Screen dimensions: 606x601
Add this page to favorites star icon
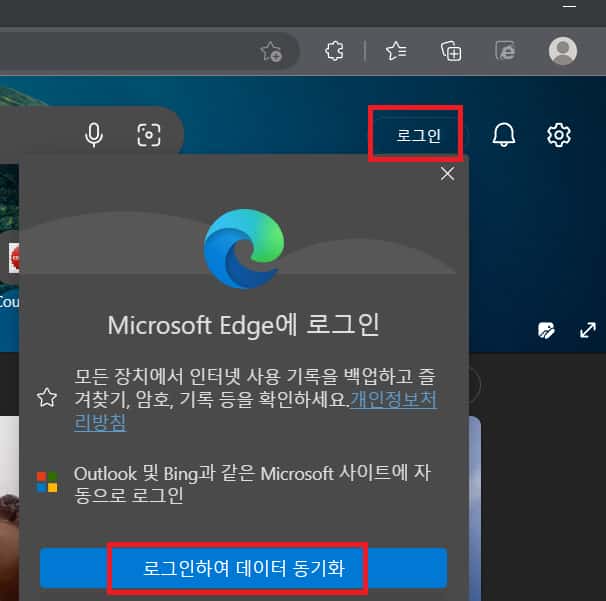click(271, 51)
